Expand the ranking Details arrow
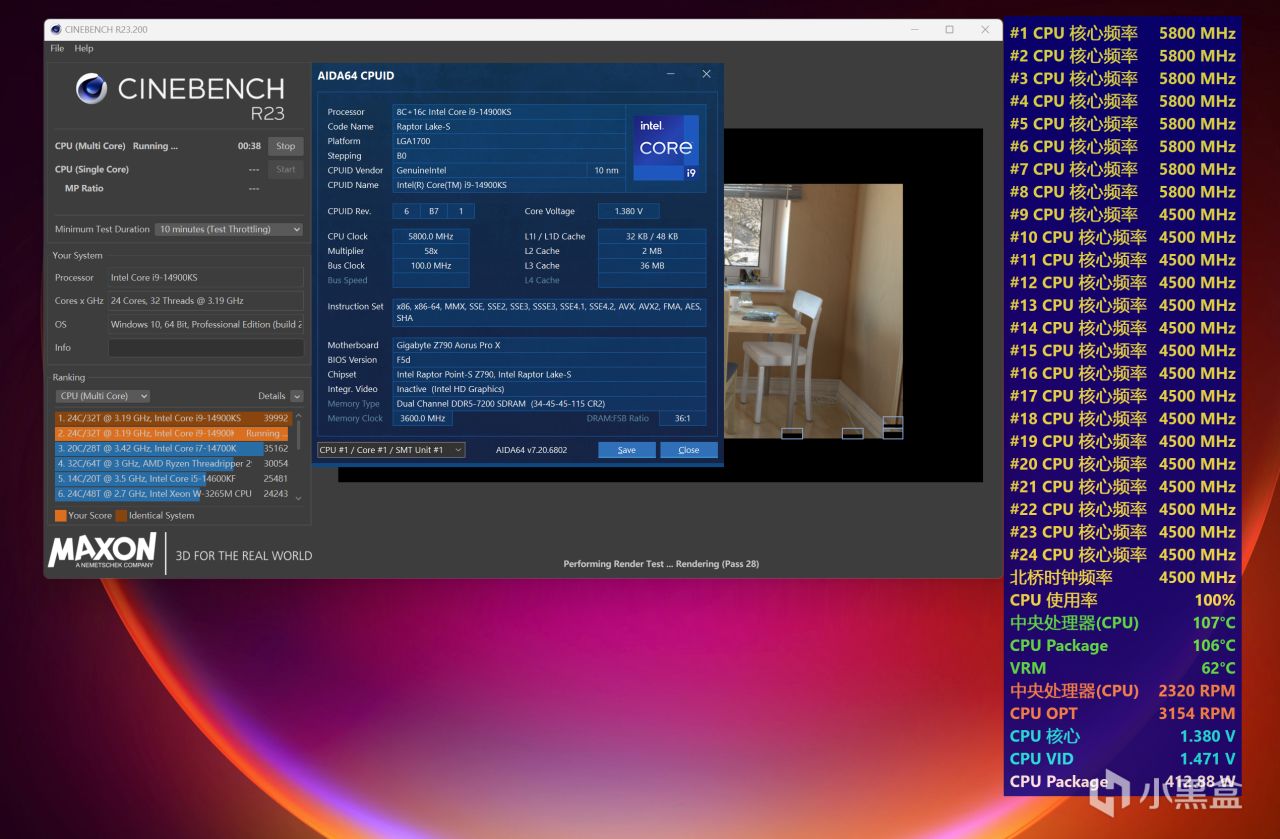The image size is (1280, 839). (x=297, y=396)
